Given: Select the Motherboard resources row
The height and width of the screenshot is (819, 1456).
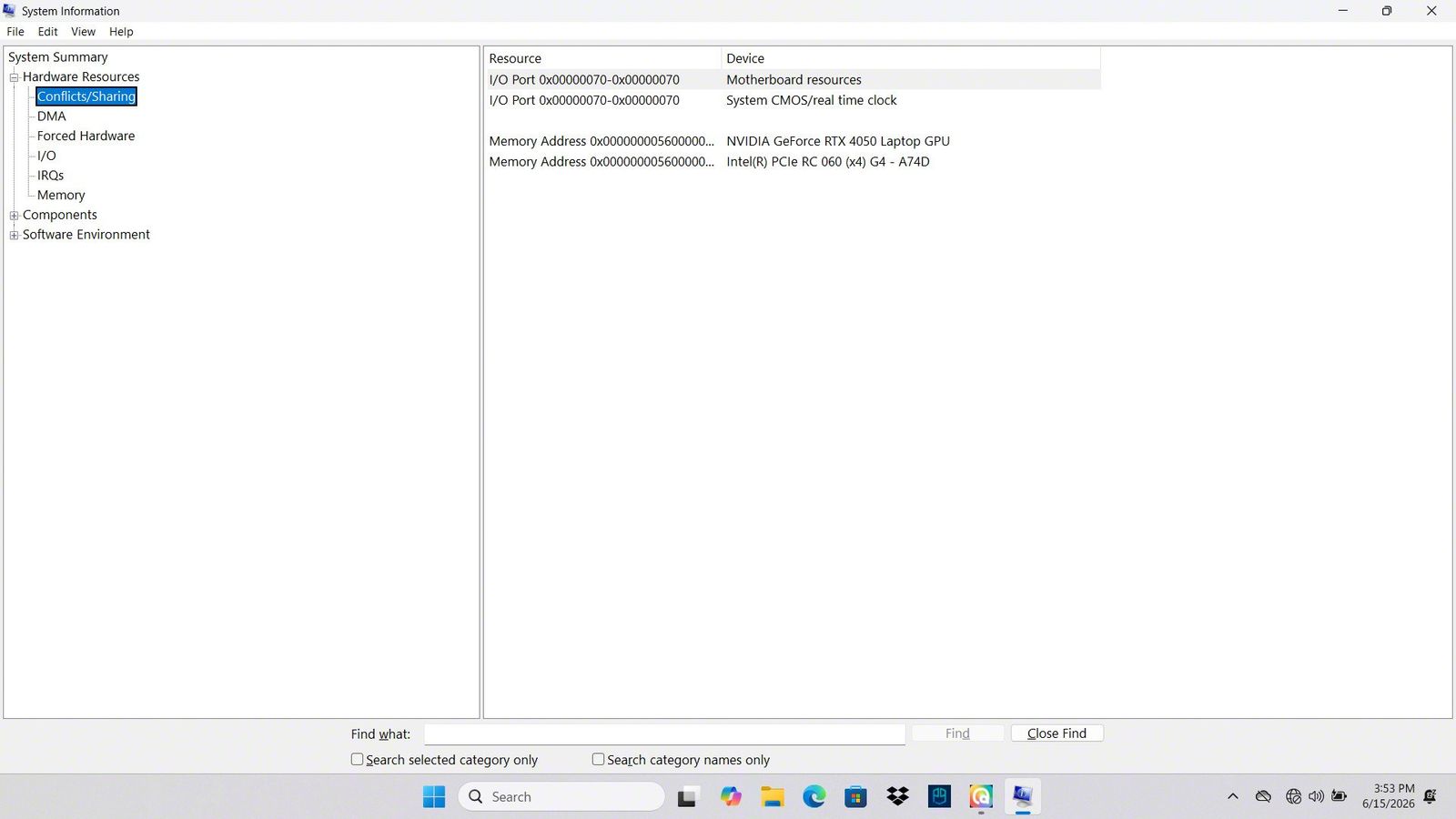Looking at the screenshot, I should (x=794, y=80).
